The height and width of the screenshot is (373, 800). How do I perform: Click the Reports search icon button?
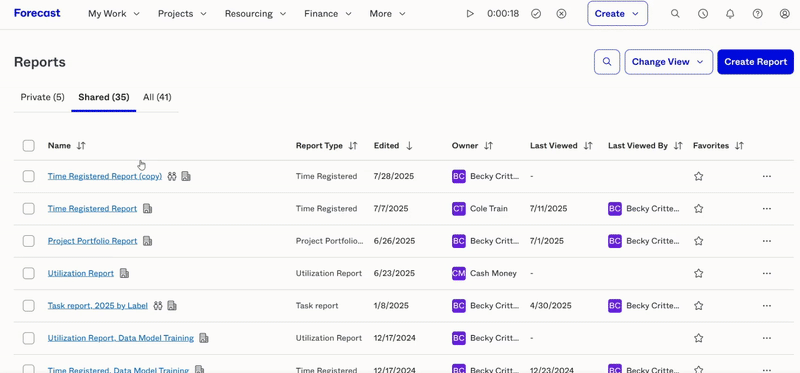(x=607, y=62)
